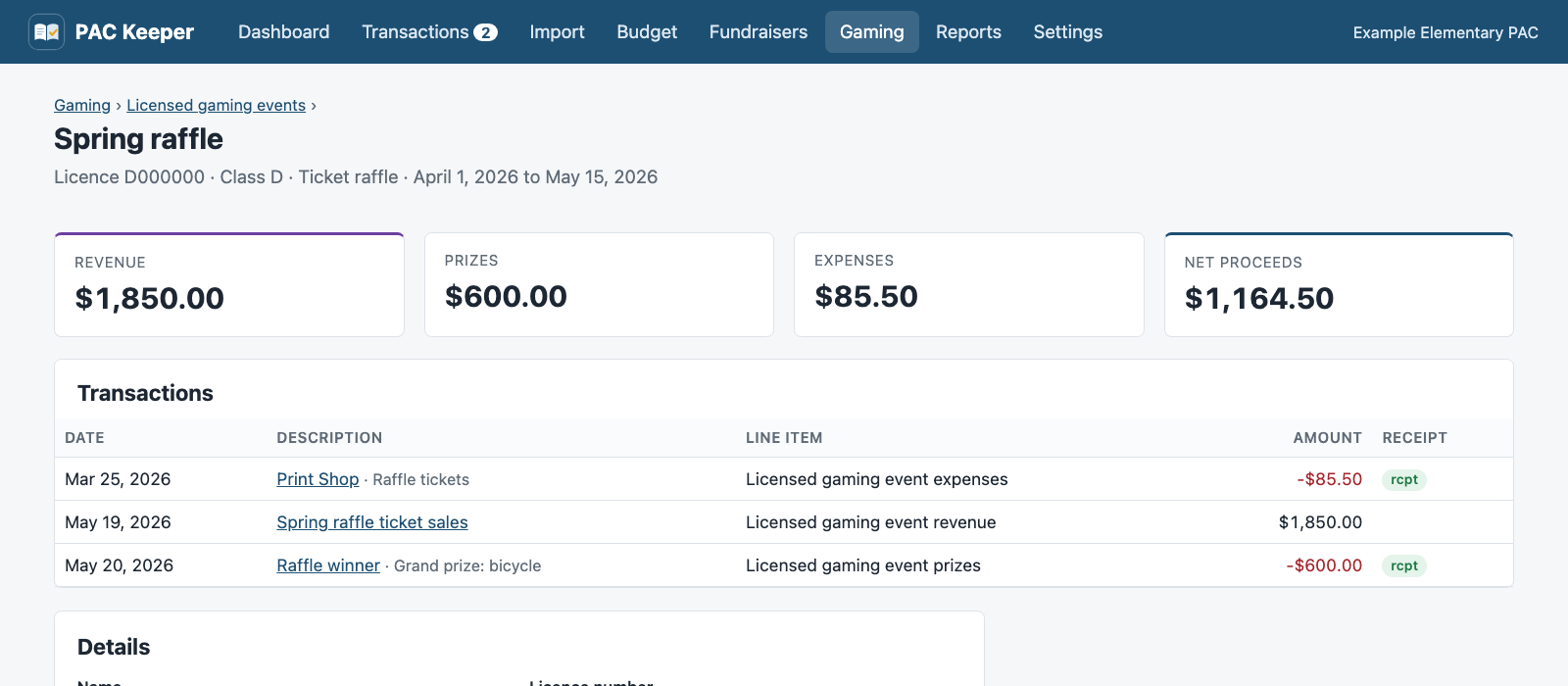Click the Spring raffle page heading

tap(138, 139)
